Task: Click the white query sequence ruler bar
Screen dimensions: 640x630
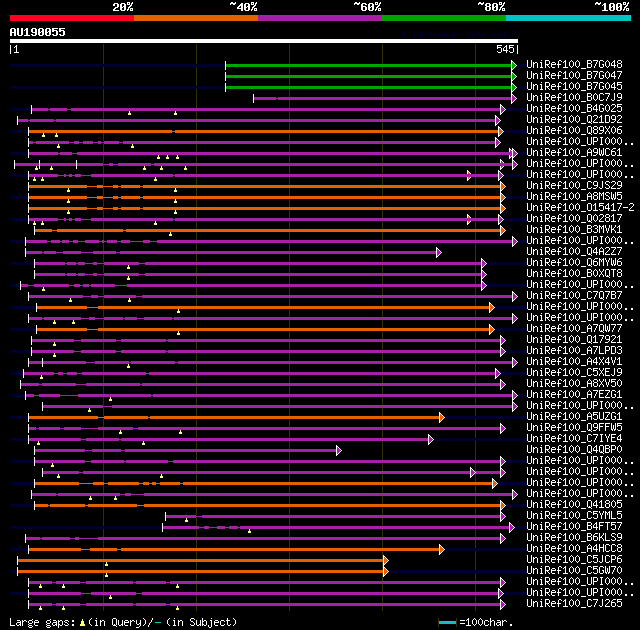Action: point(264,41)
